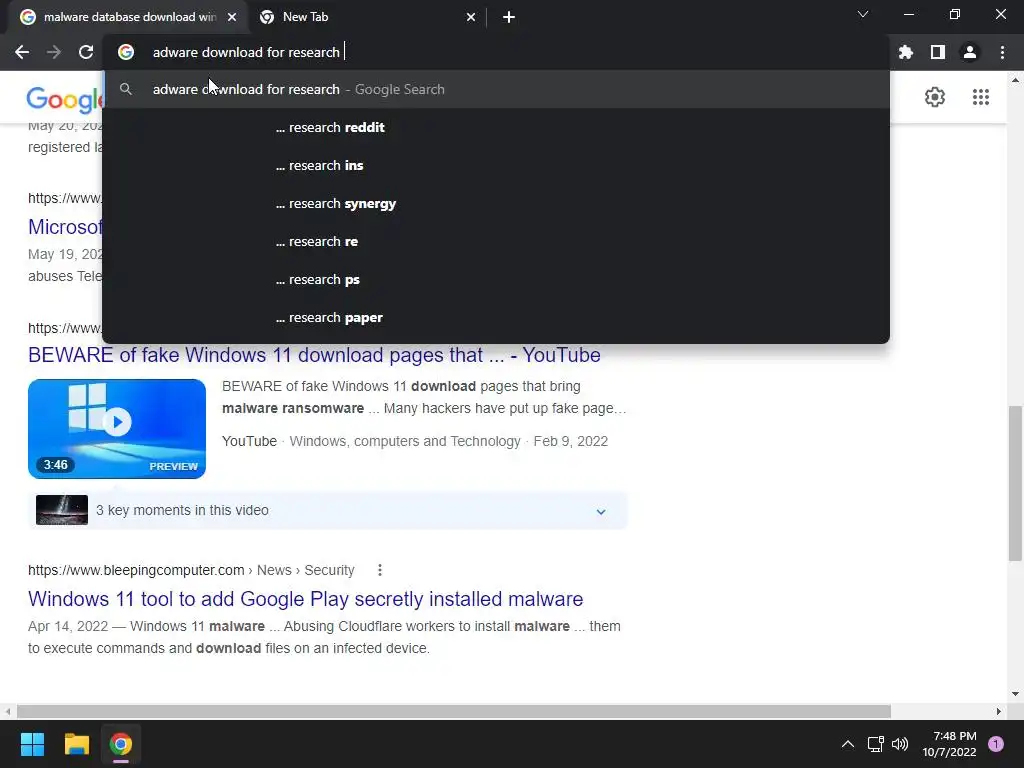Choose the 'research paper' suggestion

click(x=496, y=317)
